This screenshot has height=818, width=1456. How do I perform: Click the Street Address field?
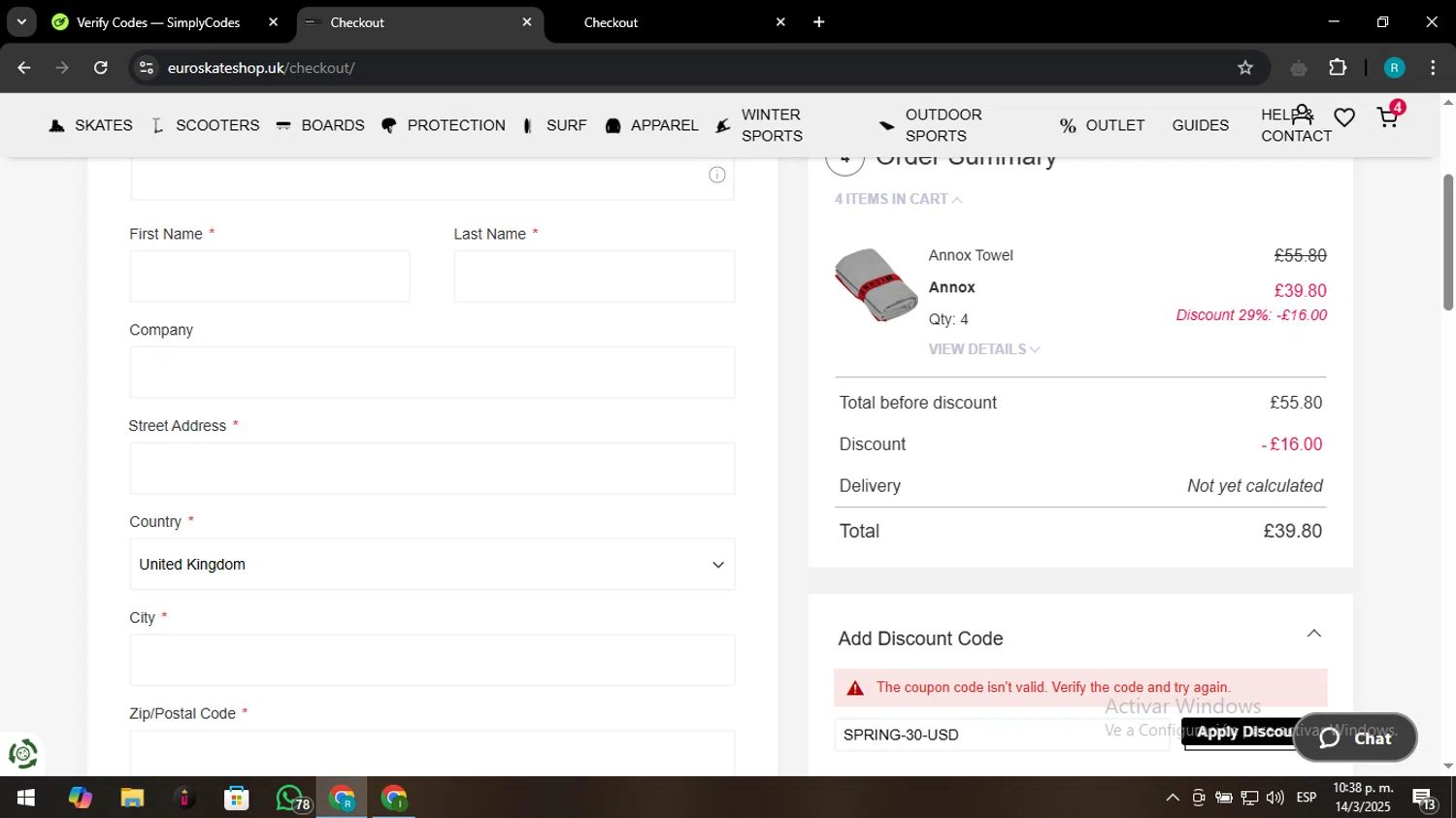[x=432, y=469]
